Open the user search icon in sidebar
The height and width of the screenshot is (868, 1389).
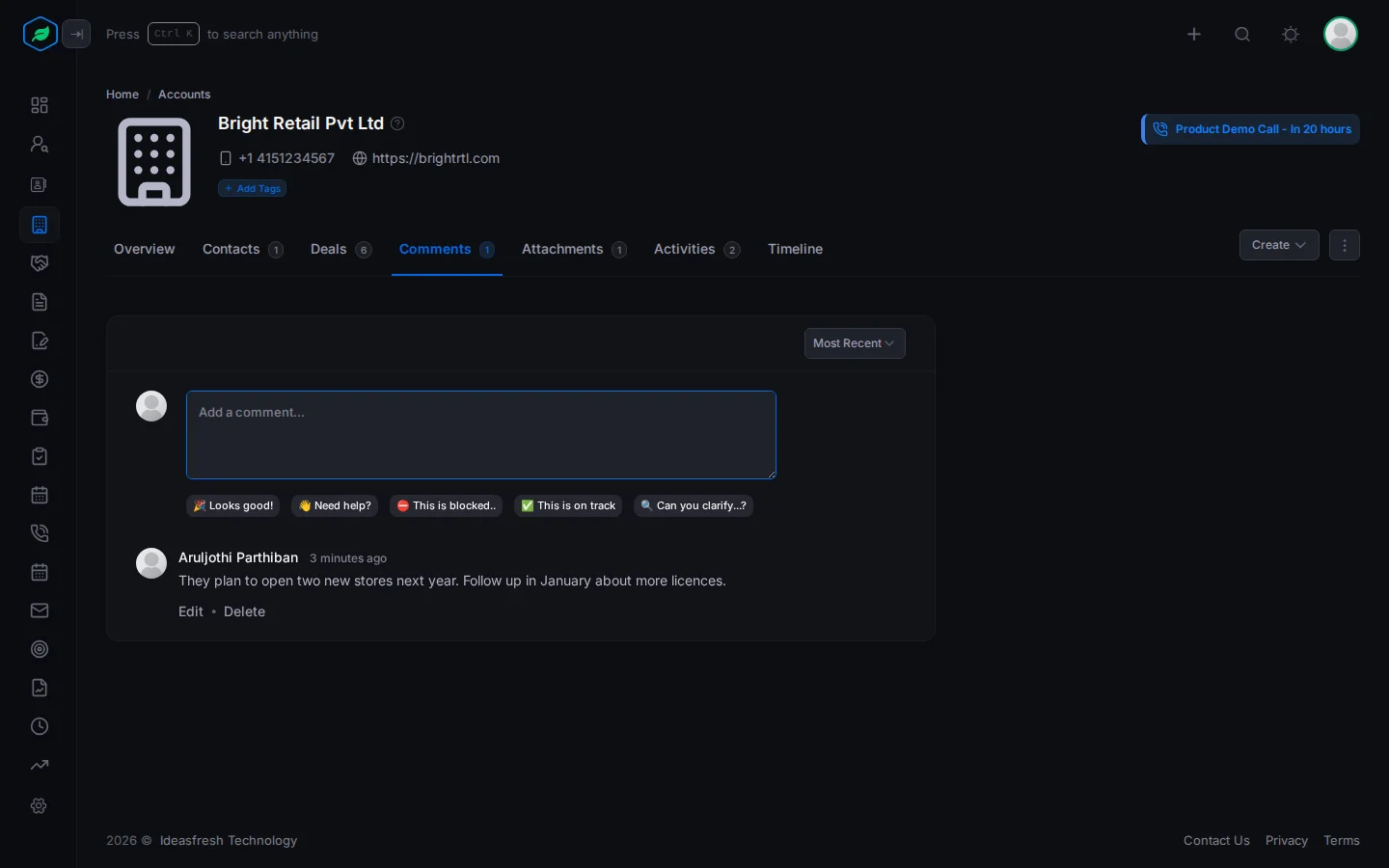click(40, 144)
